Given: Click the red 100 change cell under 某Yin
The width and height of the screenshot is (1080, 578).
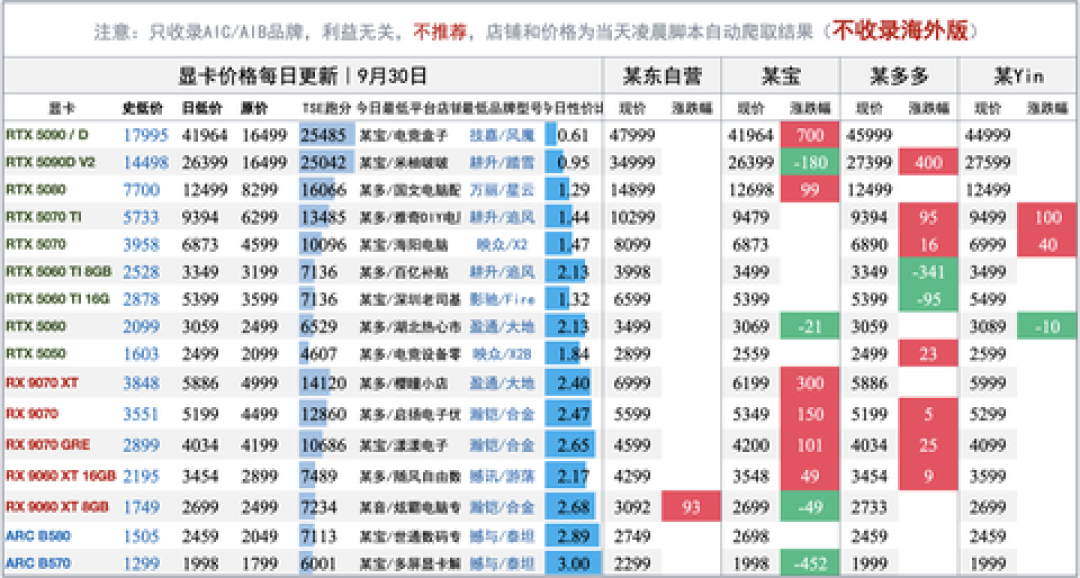Looking at the screenshot, I should coord(1048,217).
